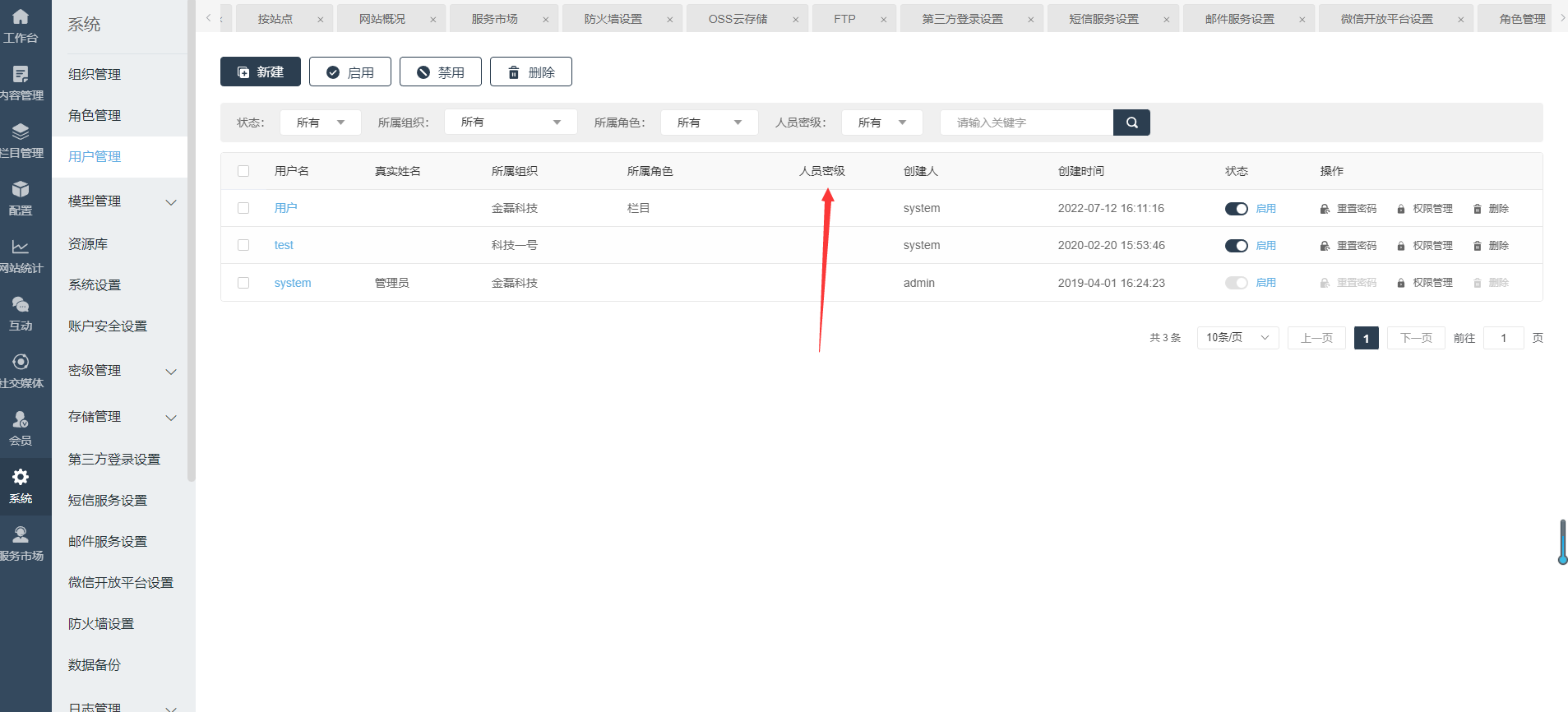Open the system username link

click(293, 283)
